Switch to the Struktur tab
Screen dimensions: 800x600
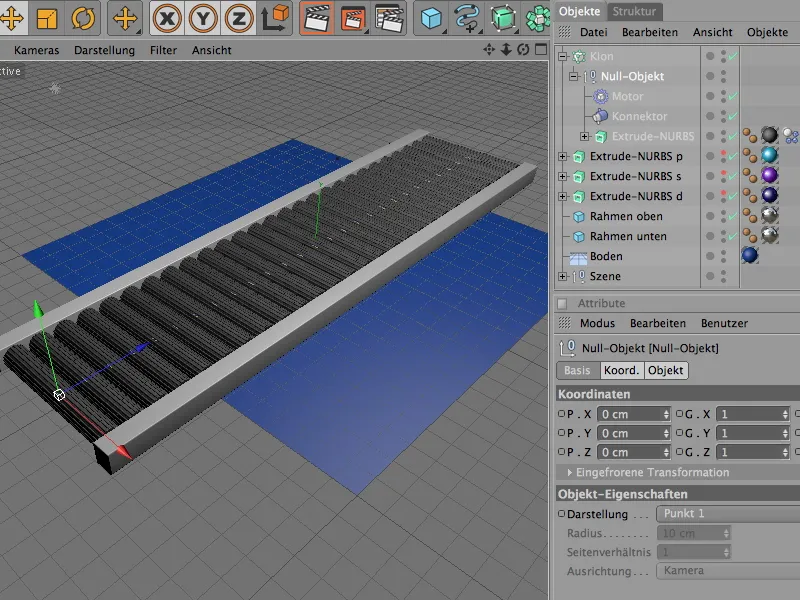[x=635, y=11]
